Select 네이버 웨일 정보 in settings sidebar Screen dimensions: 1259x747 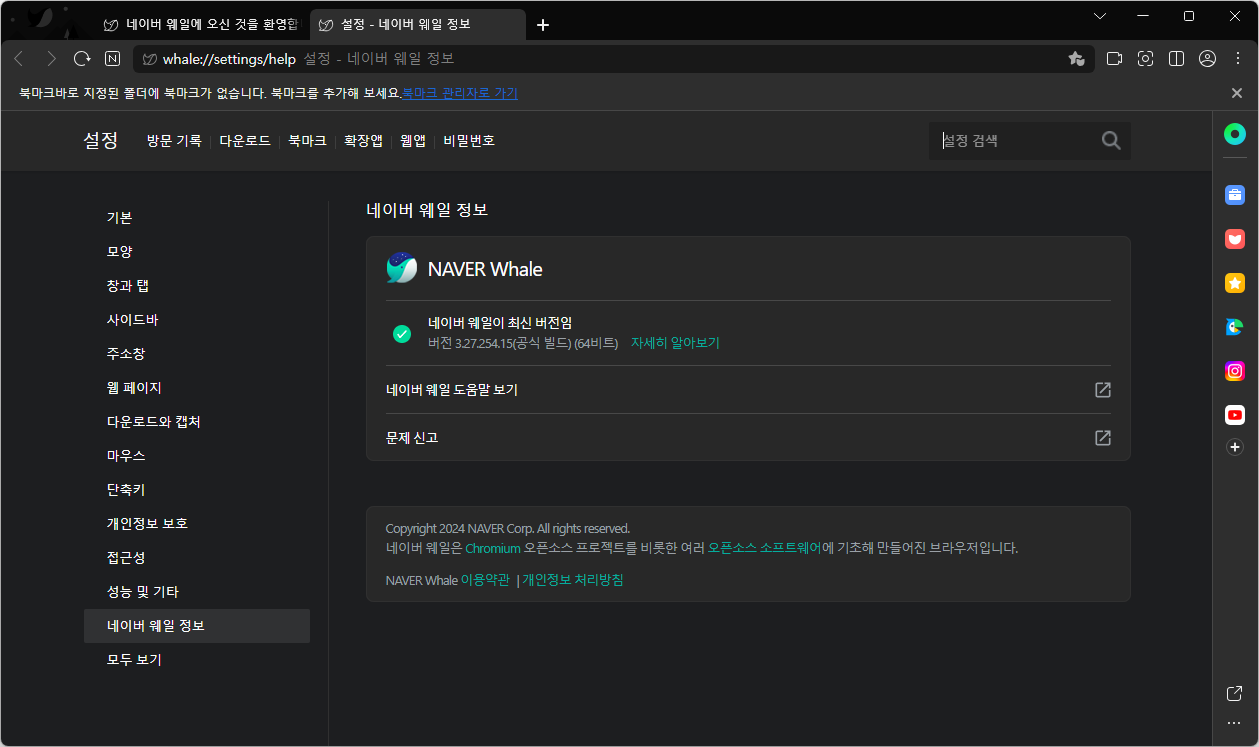click(197, 626)
